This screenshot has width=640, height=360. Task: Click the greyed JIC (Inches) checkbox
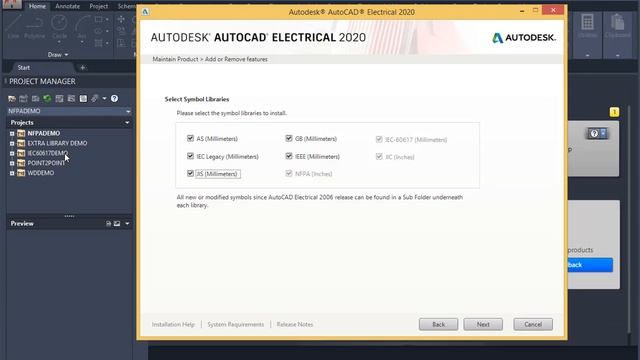click(x=379, y=157)
